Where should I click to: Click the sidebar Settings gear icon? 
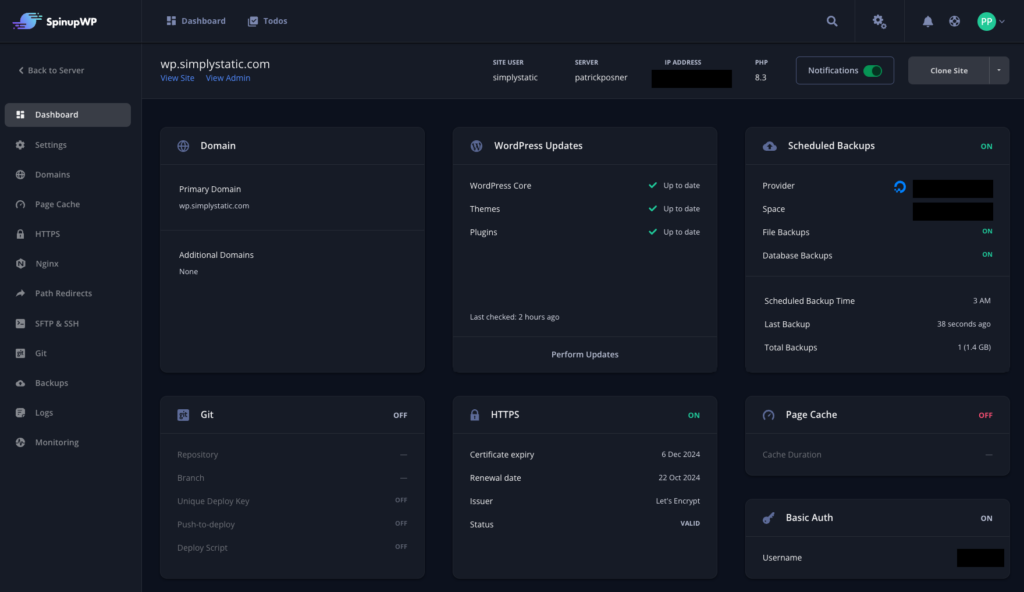point(20,145)
